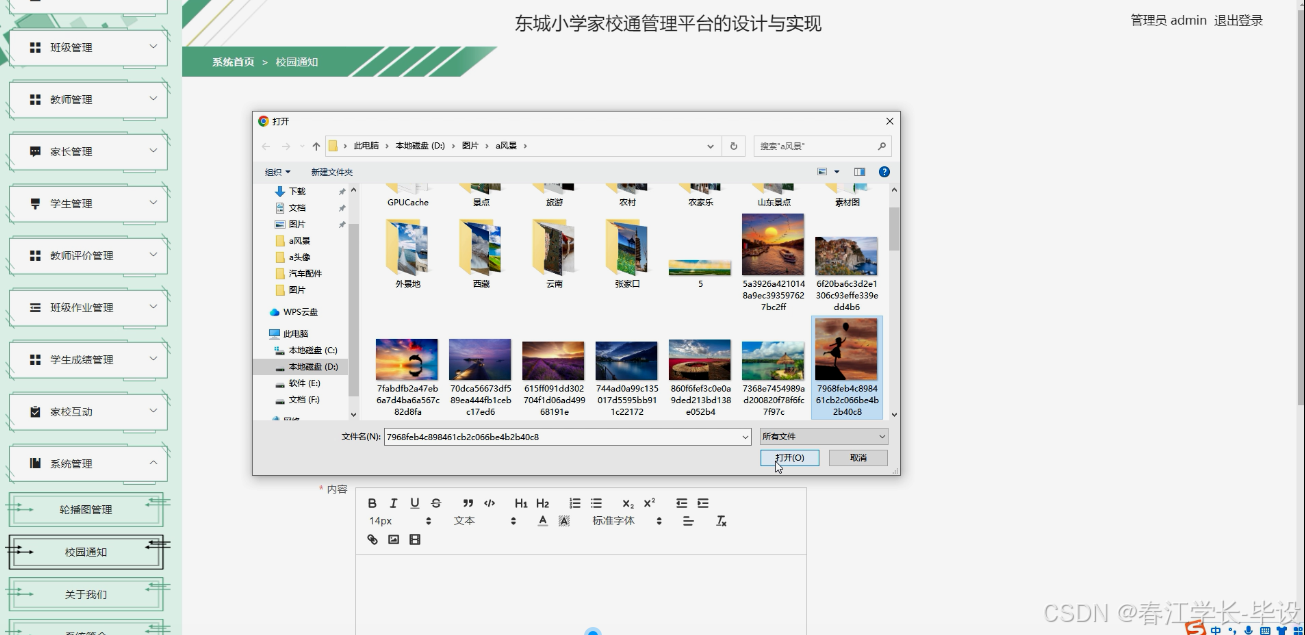Select 软件 (E:) drive in navigation pane

pyautogui.click(x=304, y=383)
